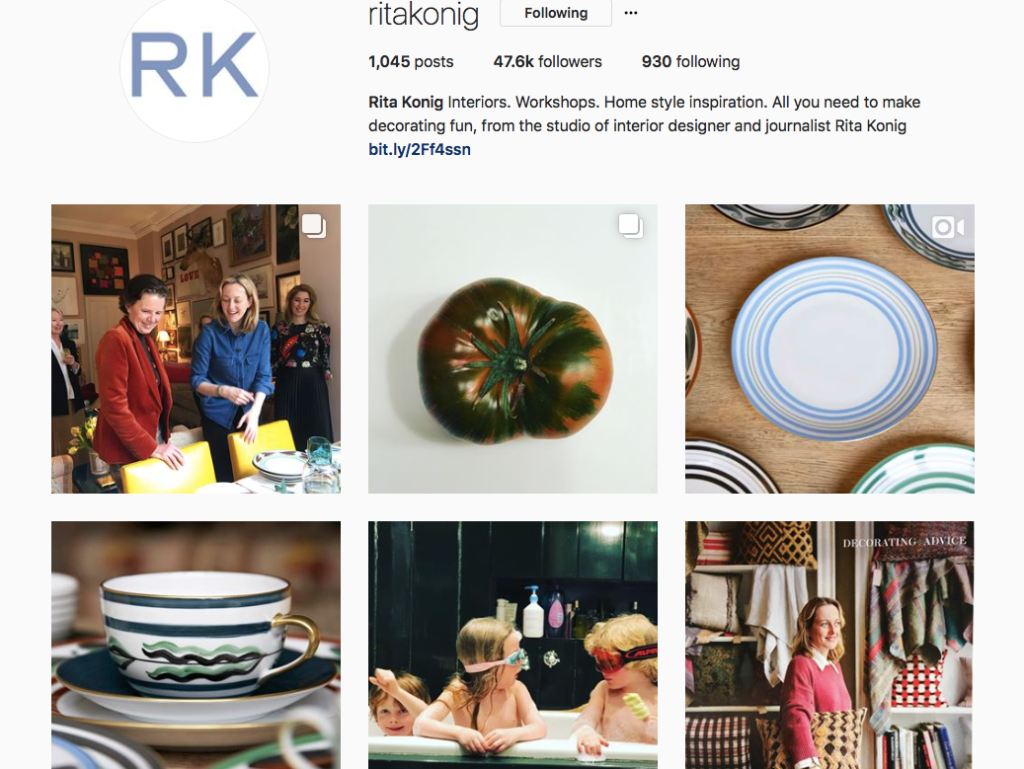
Task: Click the RK profile picture avatar
Action: coord(195,67)
